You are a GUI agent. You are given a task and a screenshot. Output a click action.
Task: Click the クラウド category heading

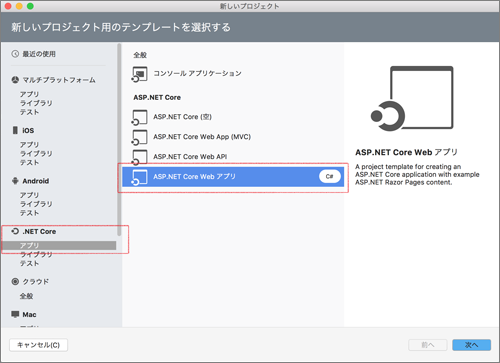(x=36, y=282)
